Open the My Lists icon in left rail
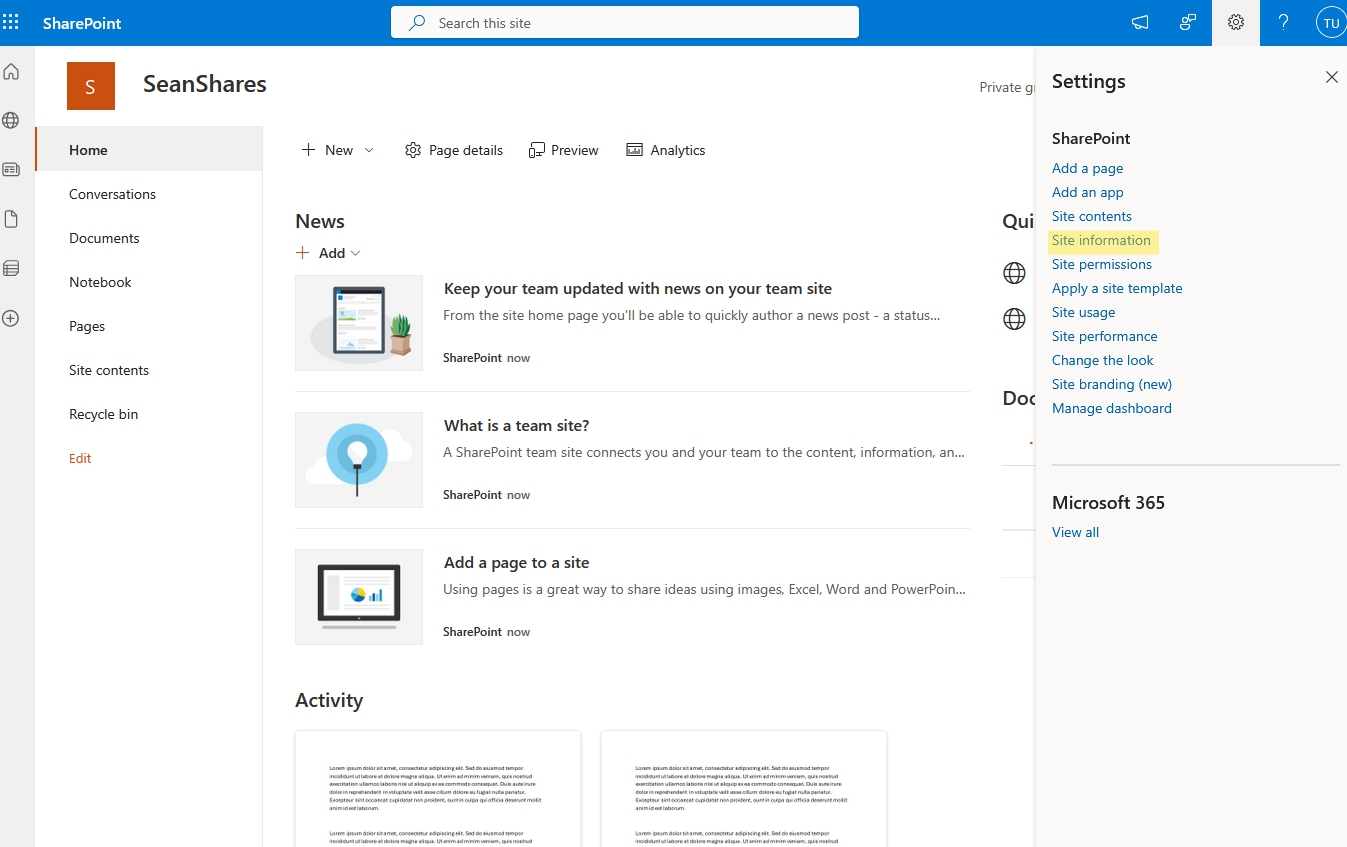The width and height of the screenshot is (1347, 847). (x=10, y=268)
